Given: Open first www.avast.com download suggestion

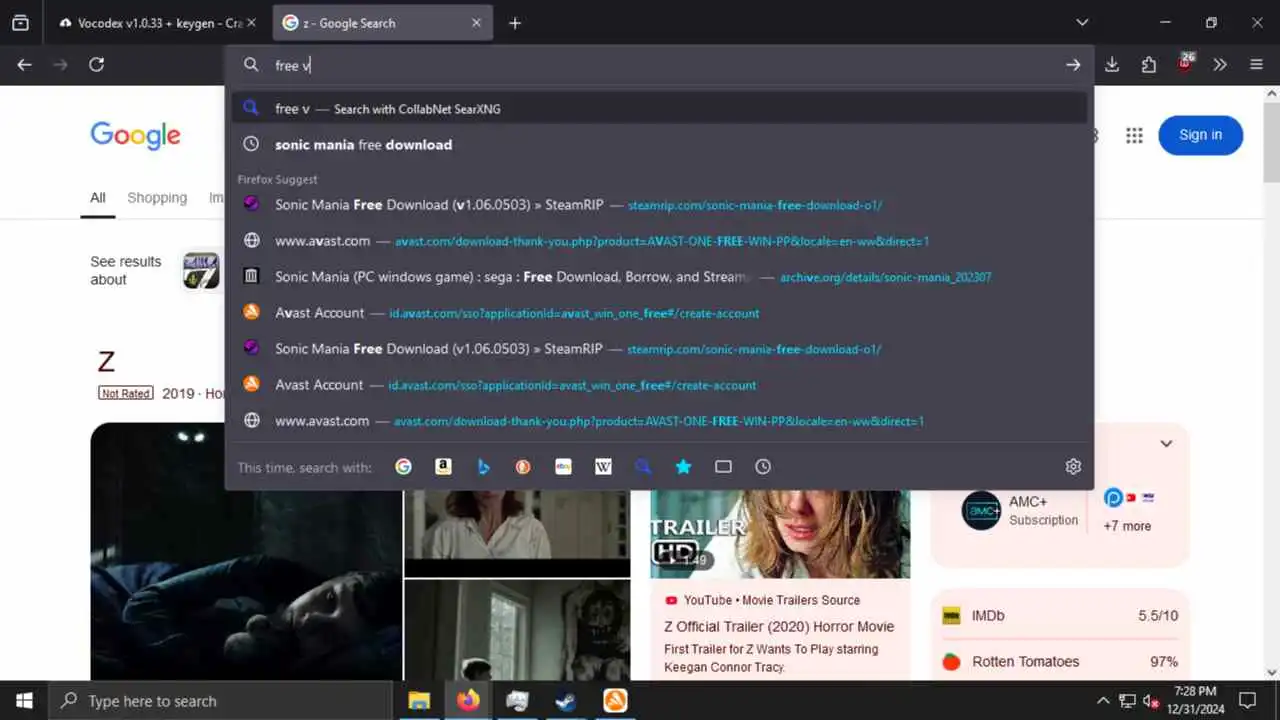Looking at the screenshot, I should (x=660, y=241).
